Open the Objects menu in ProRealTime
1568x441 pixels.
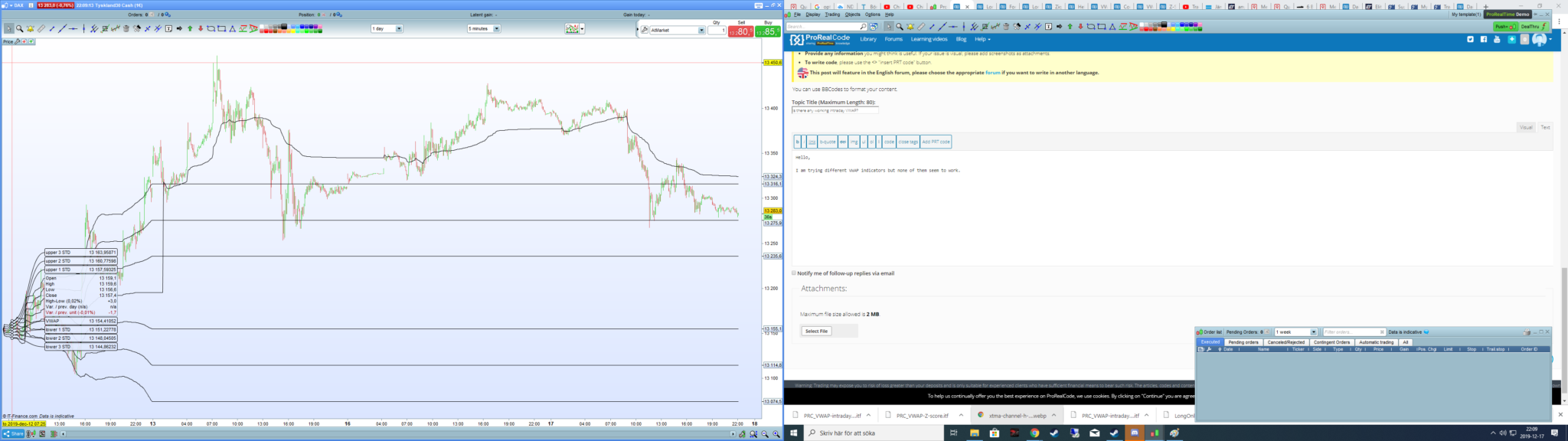(853, 15)
